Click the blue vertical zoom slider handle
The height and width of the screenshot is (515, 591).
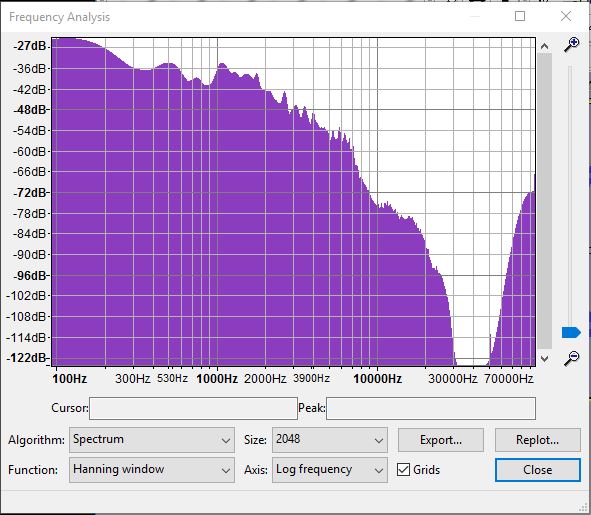tap(571, 333)
